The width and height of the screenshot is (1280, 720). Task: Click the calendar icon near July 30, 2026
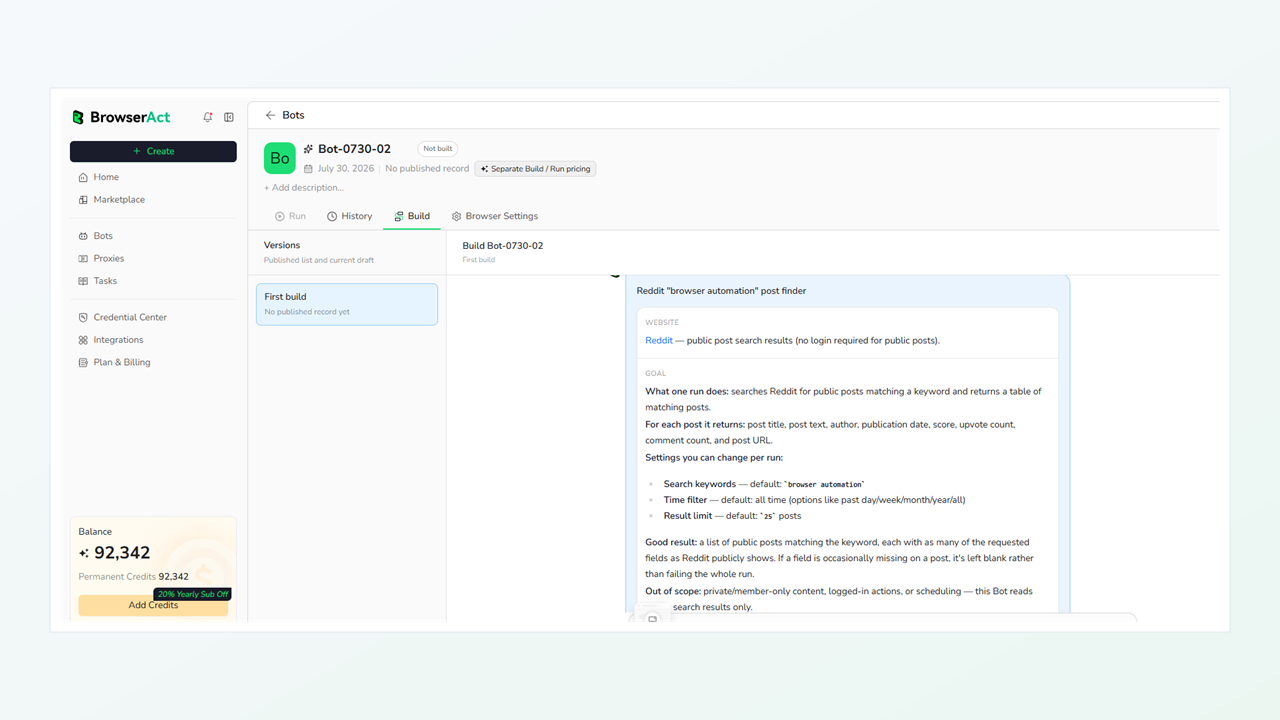(308, 169)
